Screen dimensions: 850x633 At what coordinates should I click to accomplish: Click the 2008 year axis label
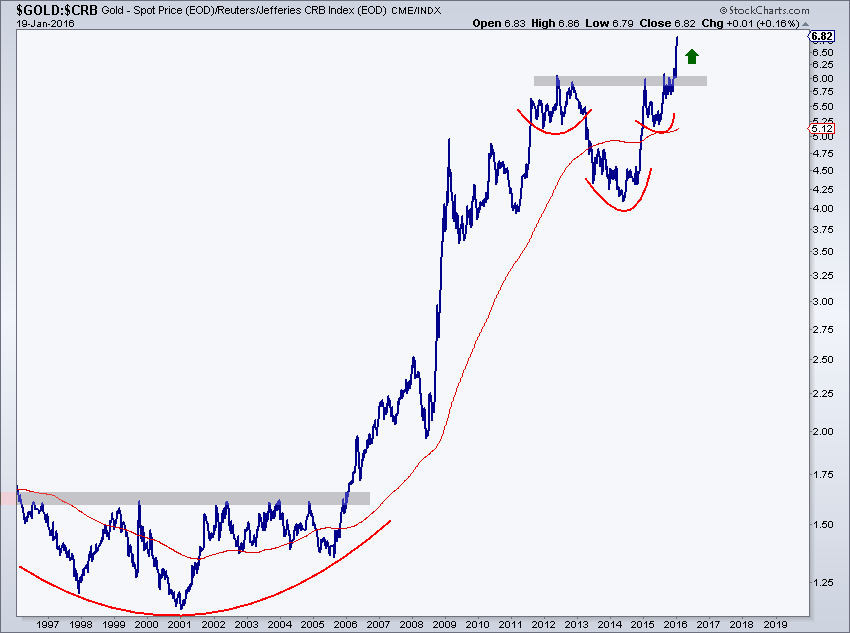pyautogui.click(x=411, y=625)
